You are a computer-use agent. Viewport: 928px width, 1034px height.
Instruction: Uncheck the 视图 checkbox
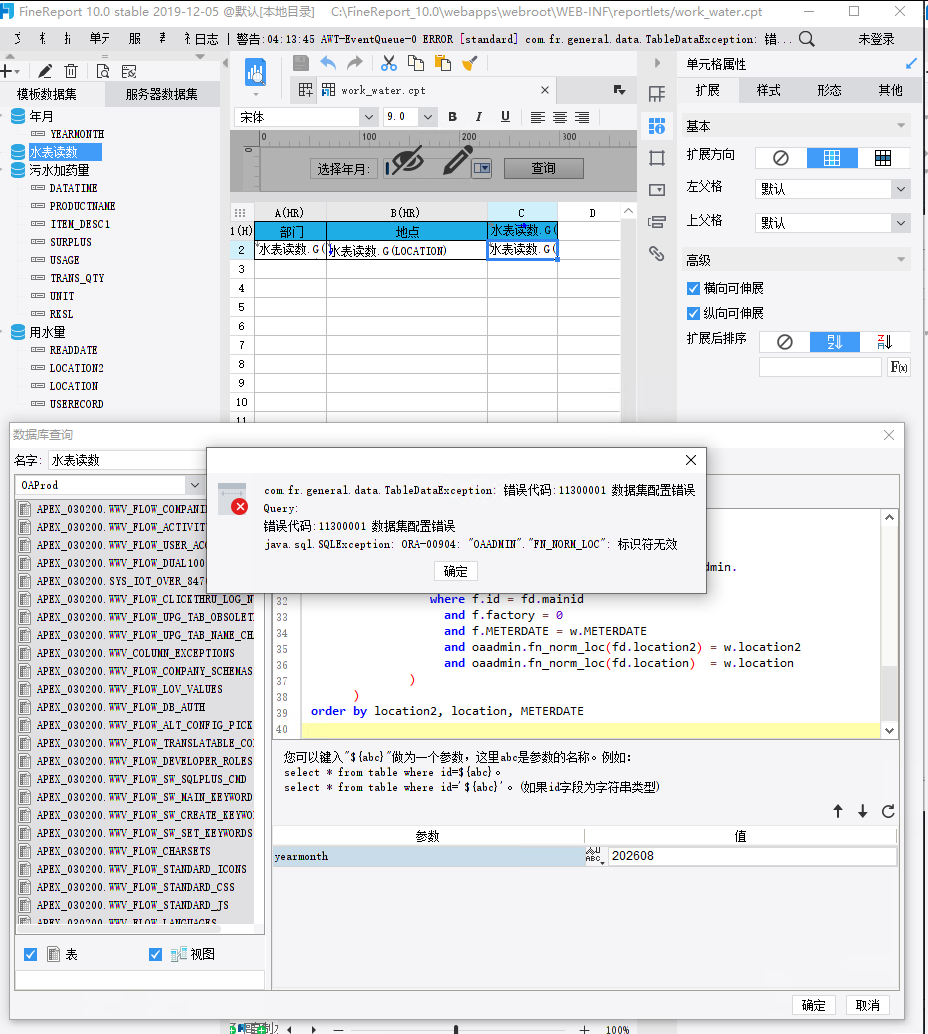pos(156,954)
